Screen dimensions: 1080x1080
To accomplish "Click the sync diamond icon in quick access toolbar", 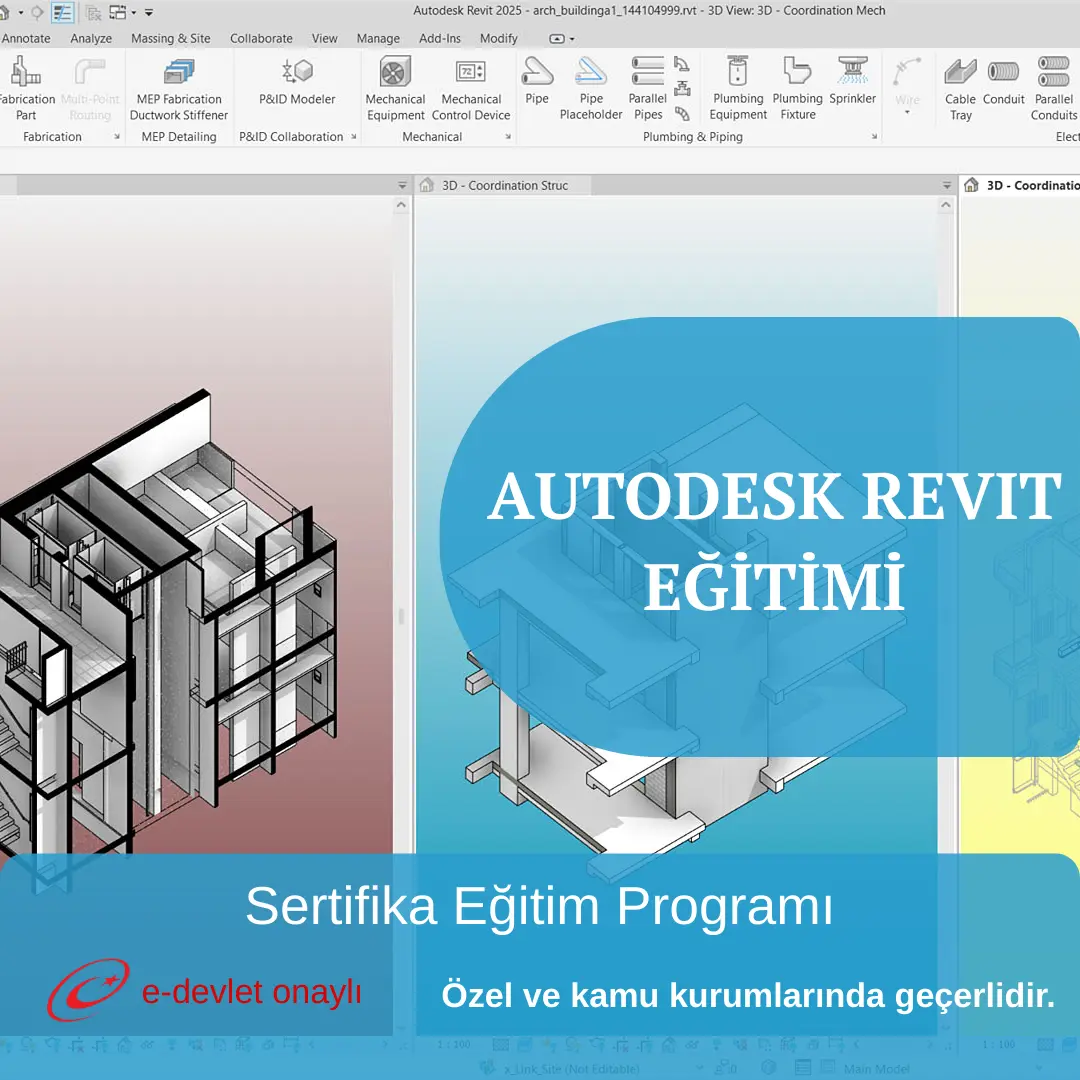I will point(37,12).
